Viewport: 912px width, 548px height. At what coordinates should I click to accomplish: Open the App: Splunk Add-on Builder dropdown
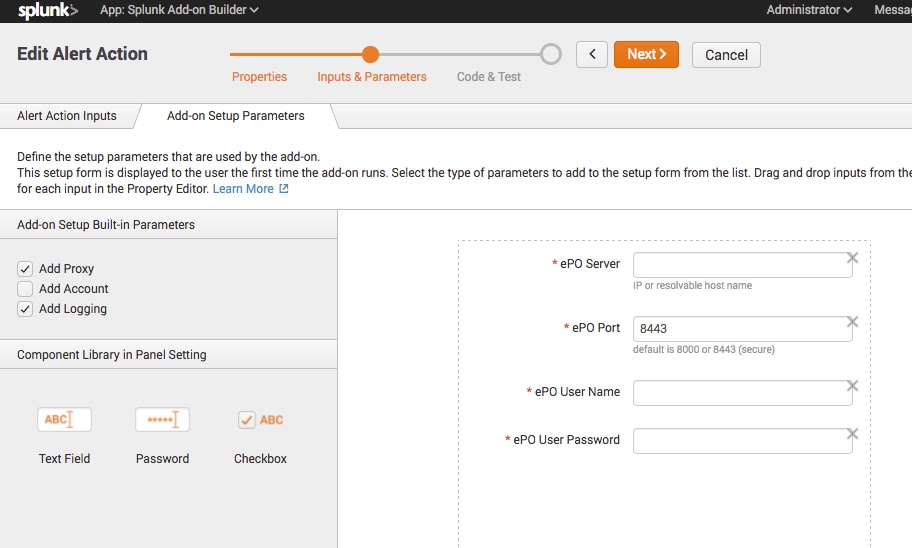point(179,10)
